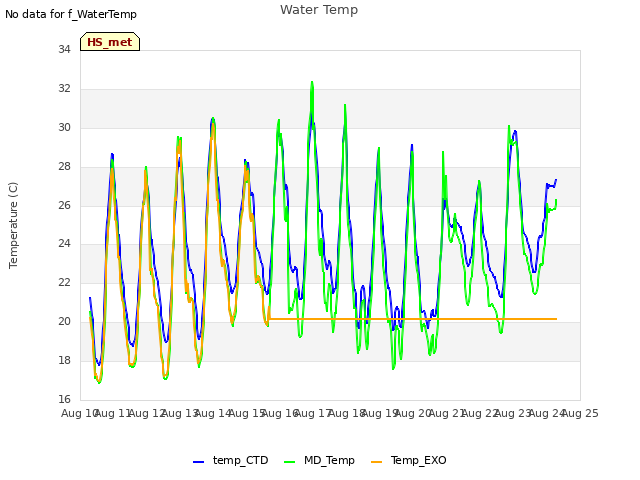Viewport: 640px width, 480px height.
Task: Click the y-axis tick label 28
Action: click(x=64, y=167)
